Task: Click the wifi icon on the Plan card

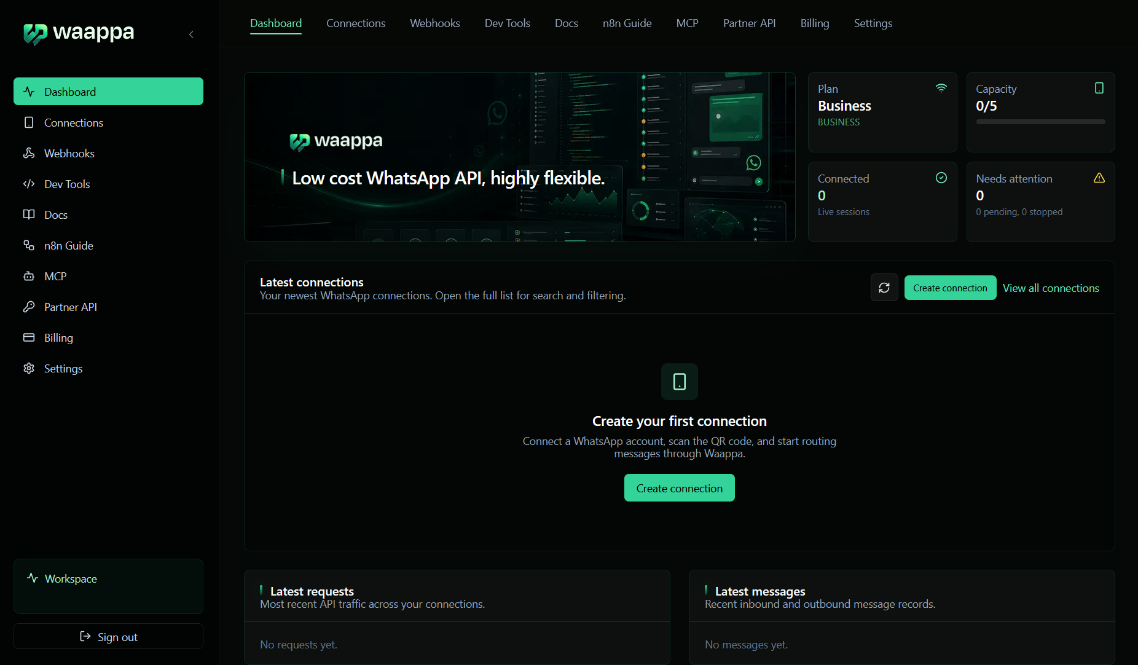Action: click(x=941, y=88)
